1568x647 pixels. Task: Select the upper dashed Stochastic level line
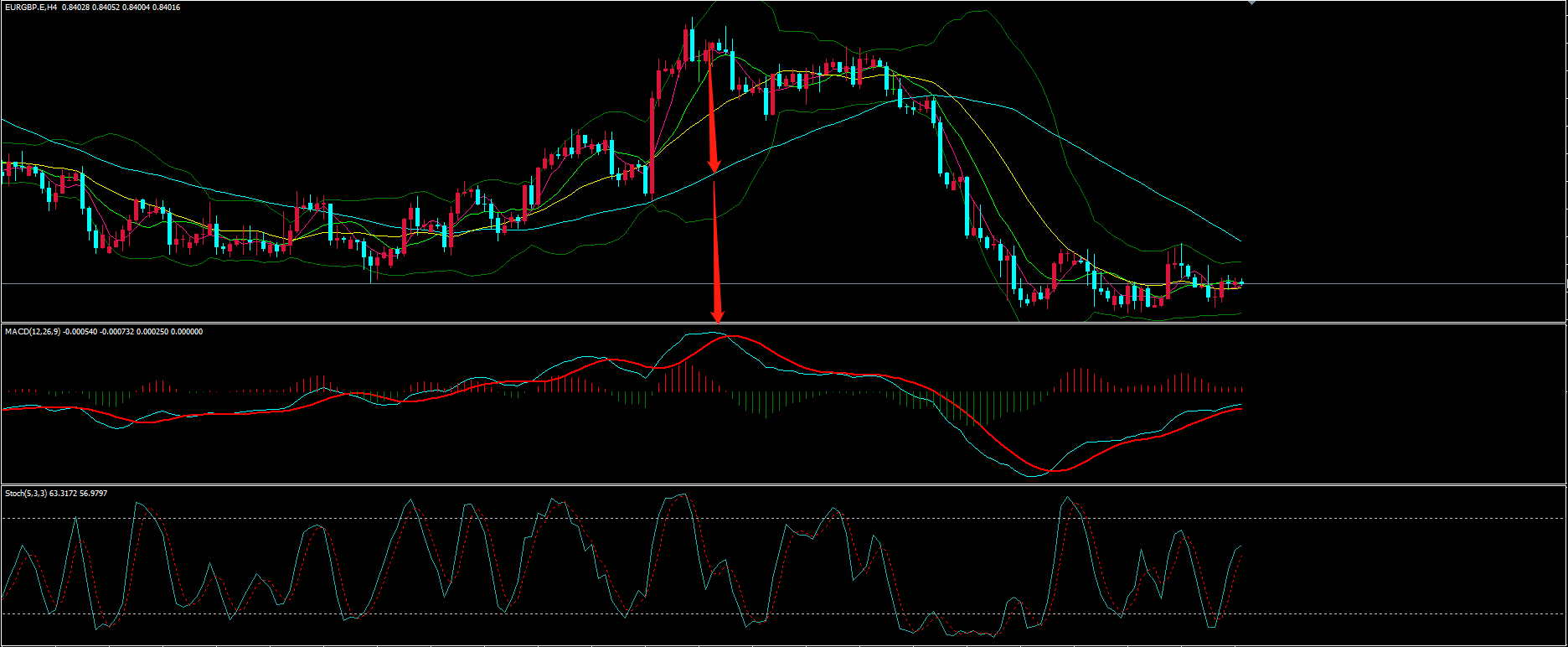coord(1382,519)
